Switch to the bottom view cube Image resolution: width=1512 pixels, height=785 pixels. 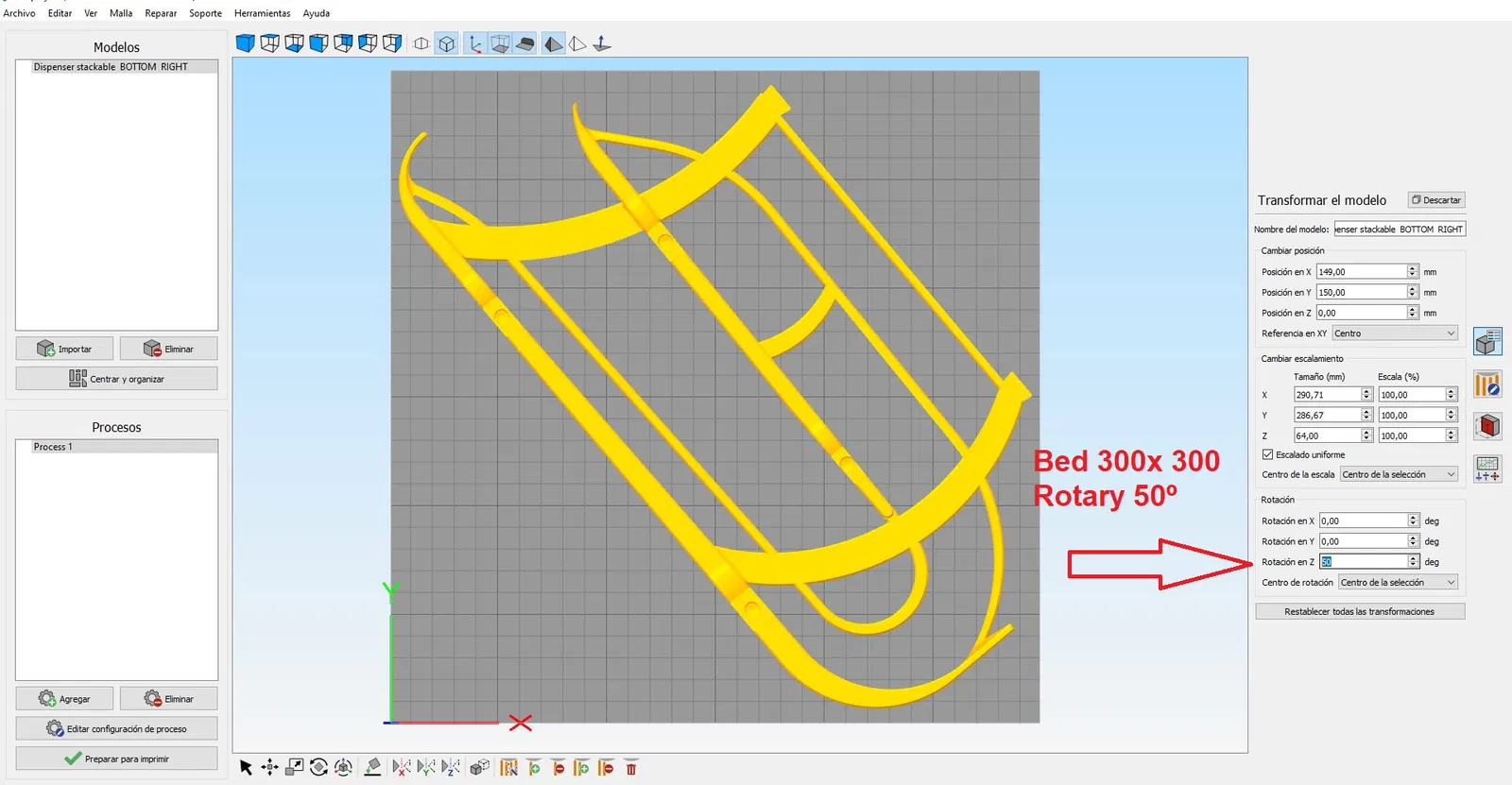click(x=295, y=43)
